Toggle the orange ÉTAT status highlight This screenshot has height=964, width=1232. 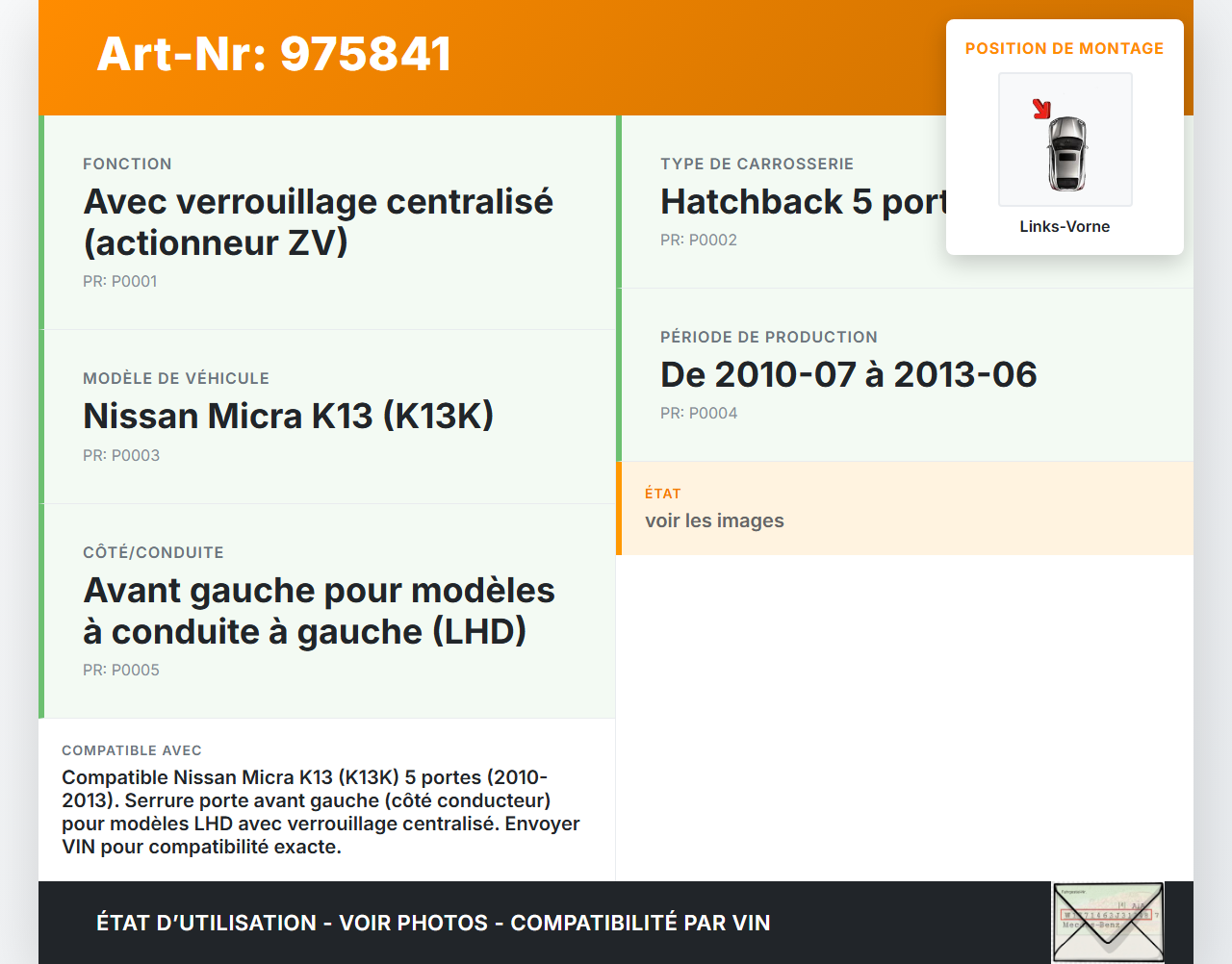point(905,508)
